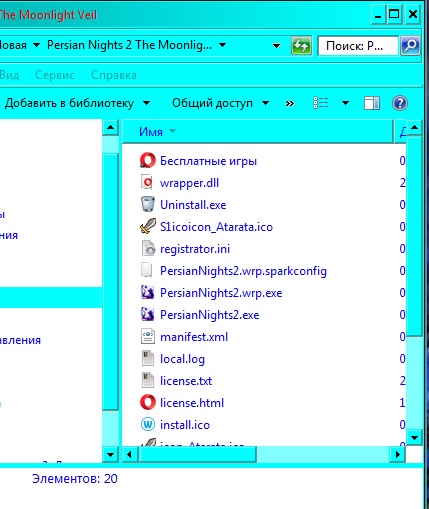Screen dimensions: 429x509
Task: Select the file name license.txt
Action: (x=186, y=381)
